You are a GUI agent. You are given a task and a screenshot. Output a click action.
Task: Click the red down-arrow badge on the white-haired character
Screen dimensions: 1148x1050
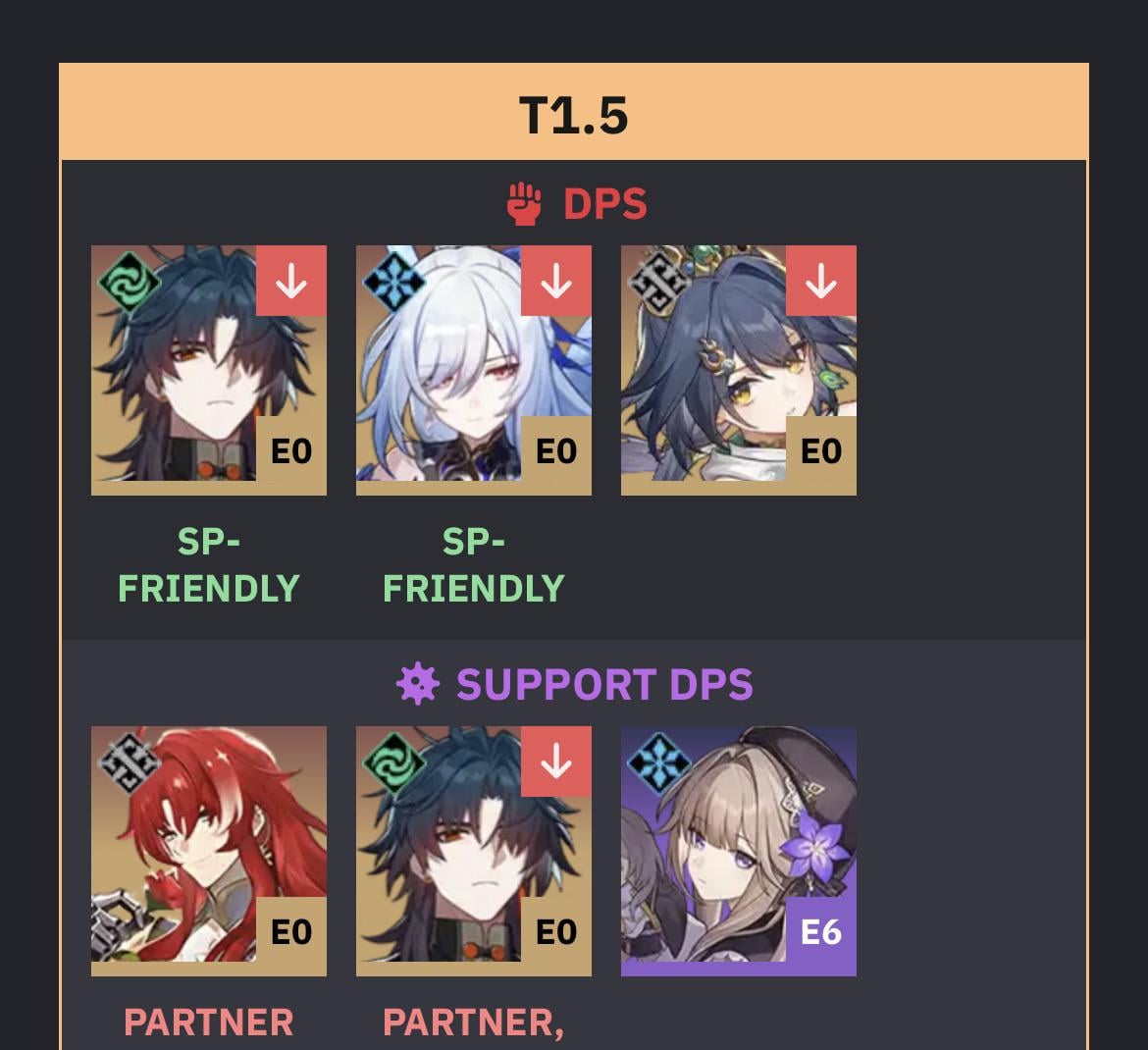point(556,281)
